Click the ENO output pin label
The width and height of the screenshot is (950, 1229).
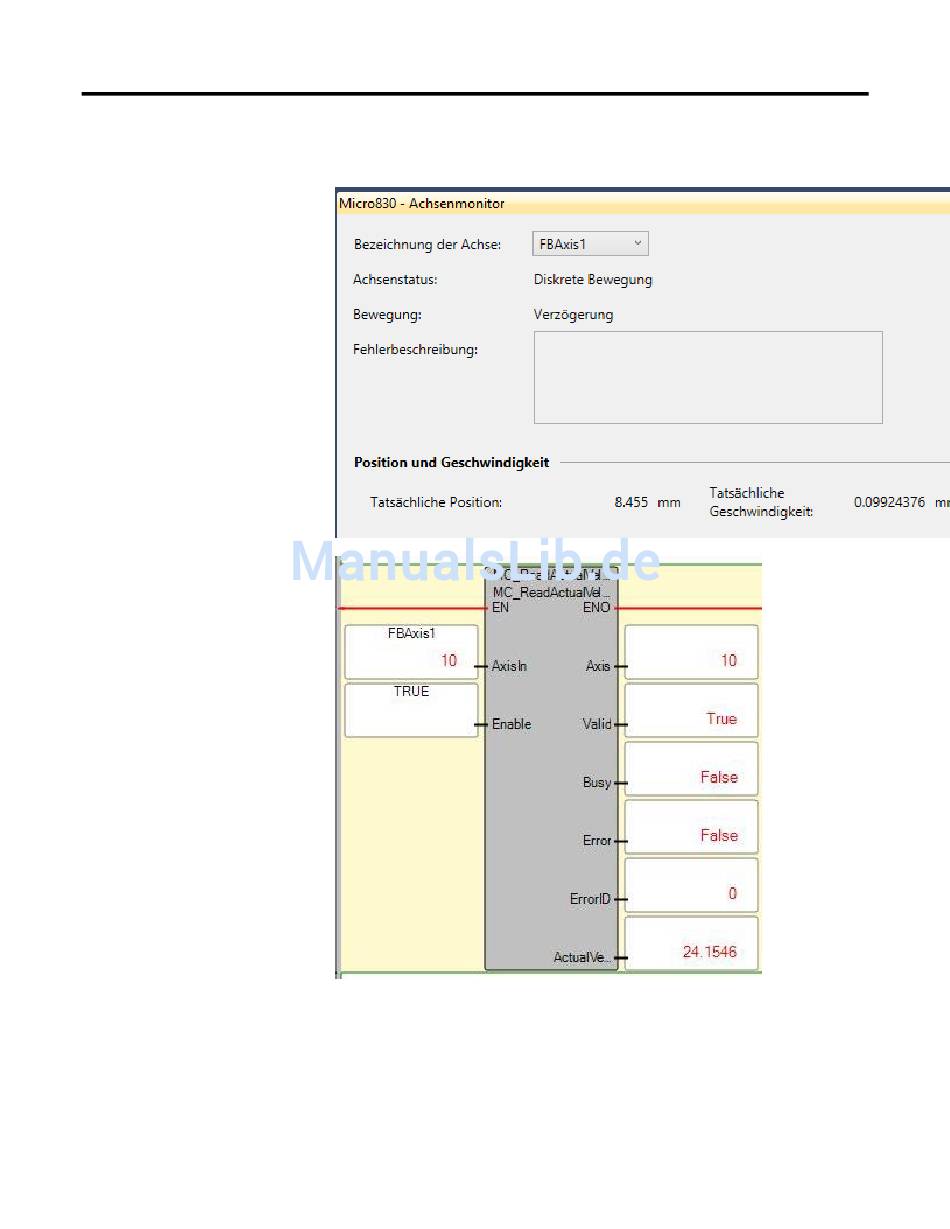pos(596,607)
